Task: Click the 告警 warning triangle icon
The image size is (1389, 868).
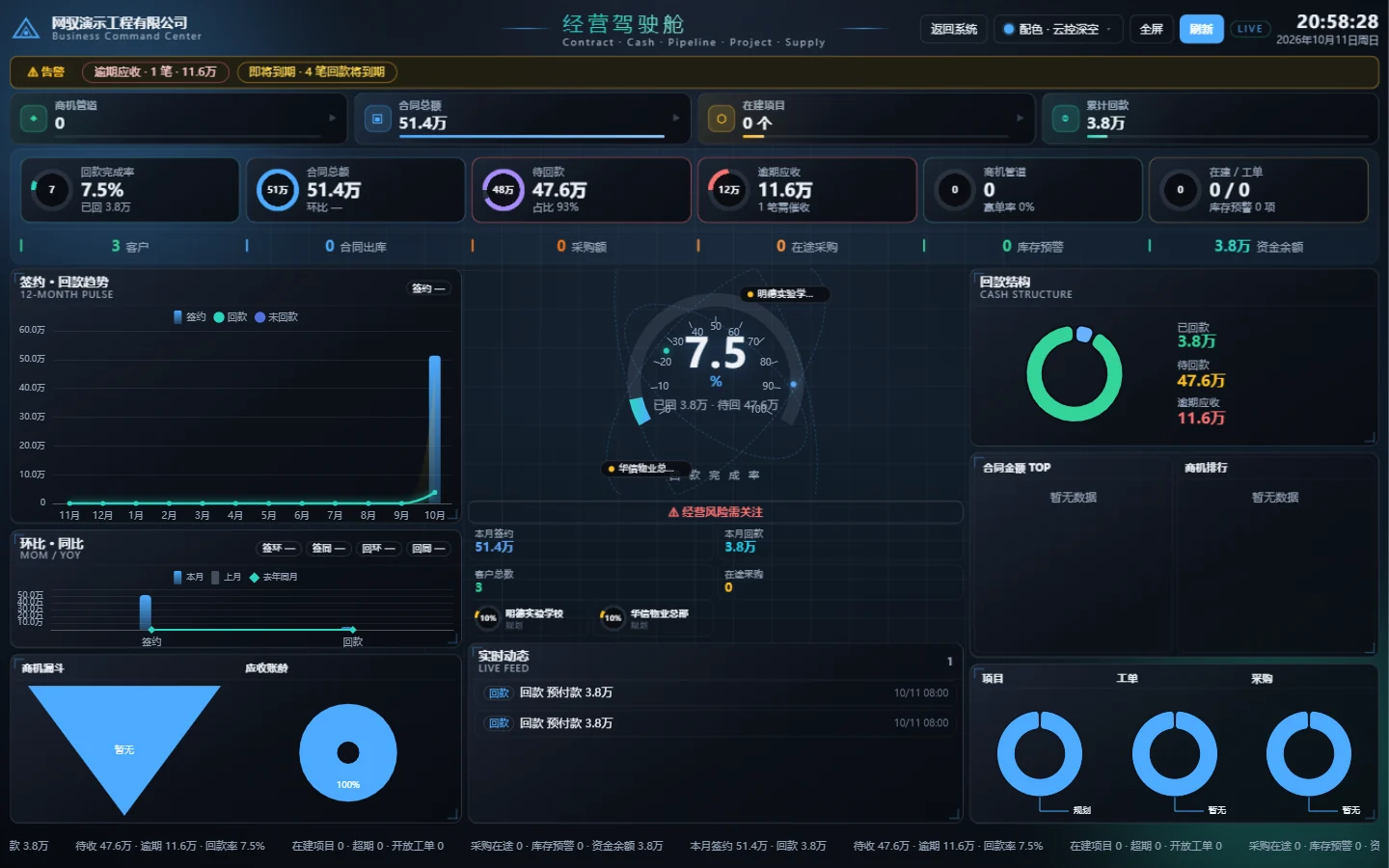Action: [x=33, y=72]
